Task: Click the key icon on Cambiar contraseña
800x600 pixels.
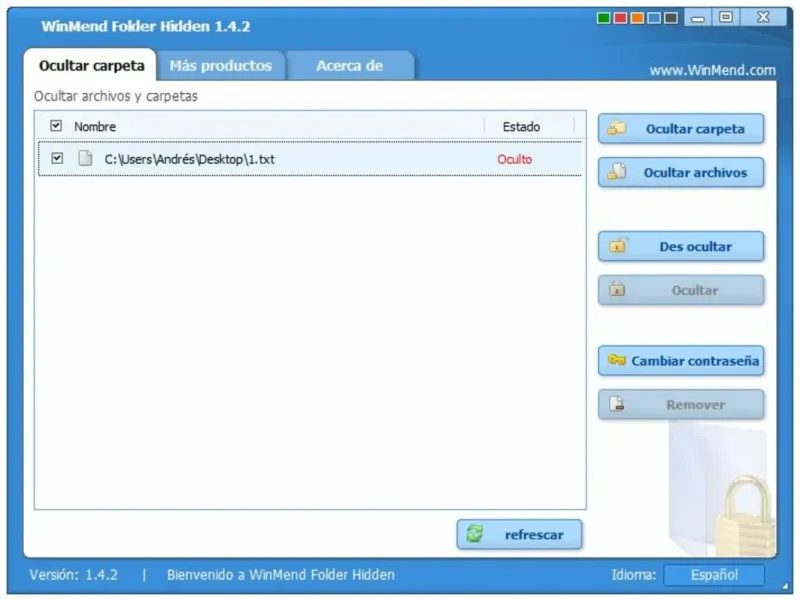Action: (617, 360)
